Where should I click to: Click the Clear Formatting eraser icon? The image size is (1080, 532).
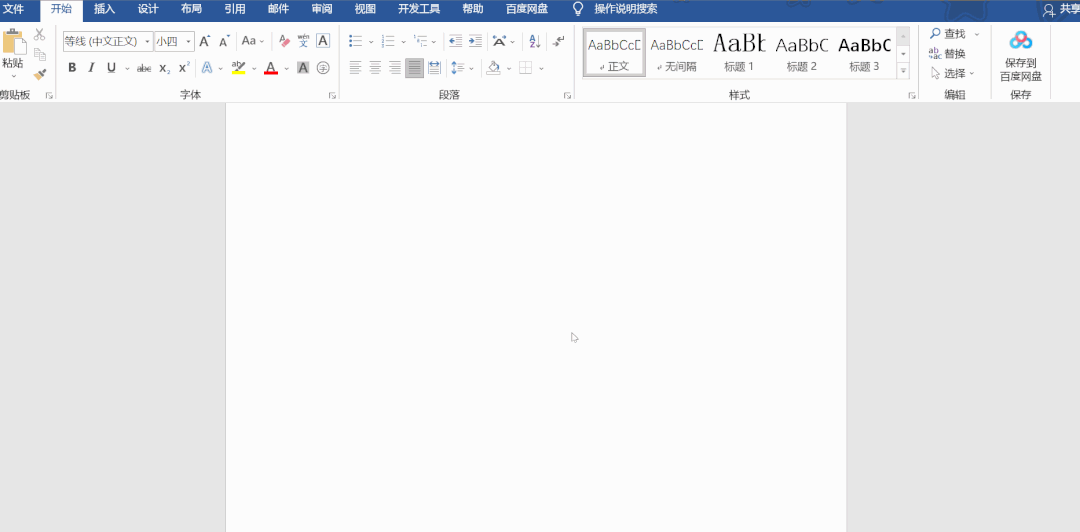[x=284, y=41]
